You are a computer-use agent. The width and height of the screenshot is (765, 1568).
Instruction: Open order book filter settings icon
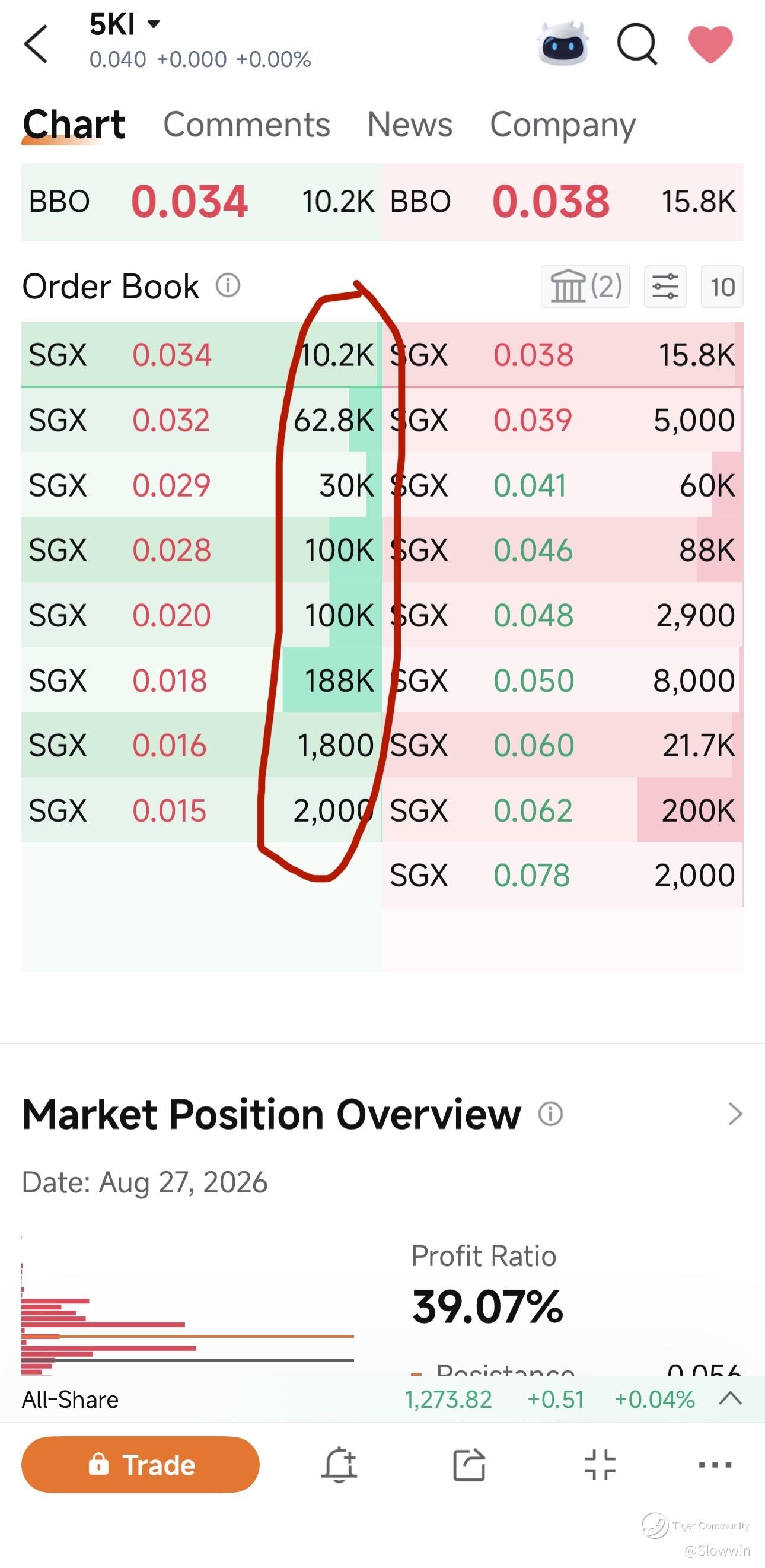(x=665, y=286)
